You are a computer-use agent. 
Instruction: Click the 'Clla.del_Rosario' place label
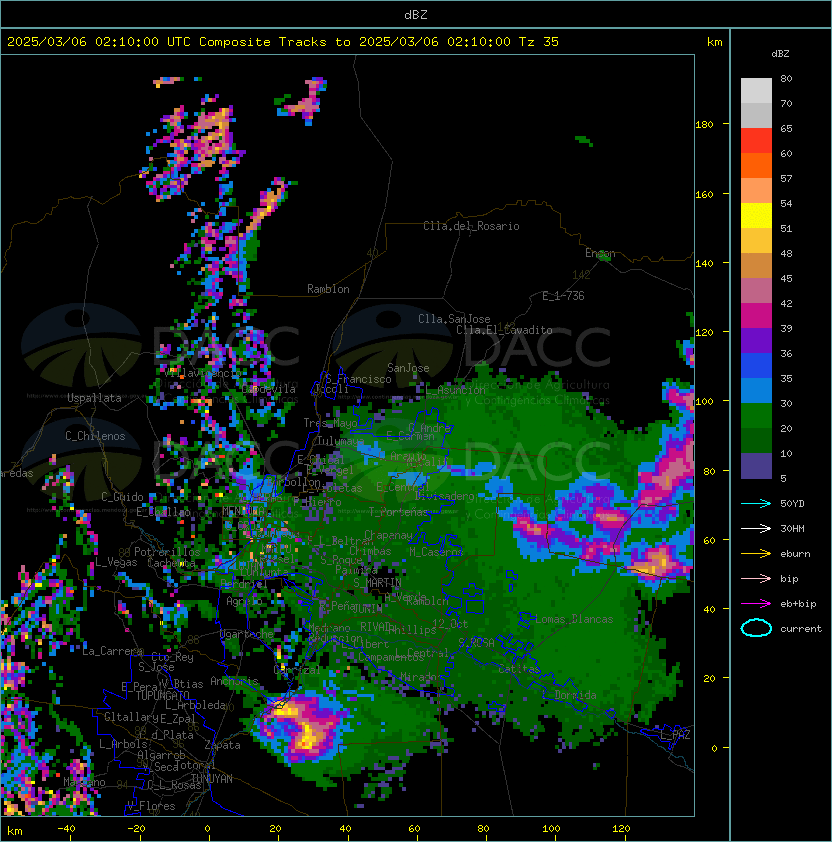pyautogui.click(x=471, y=226)
